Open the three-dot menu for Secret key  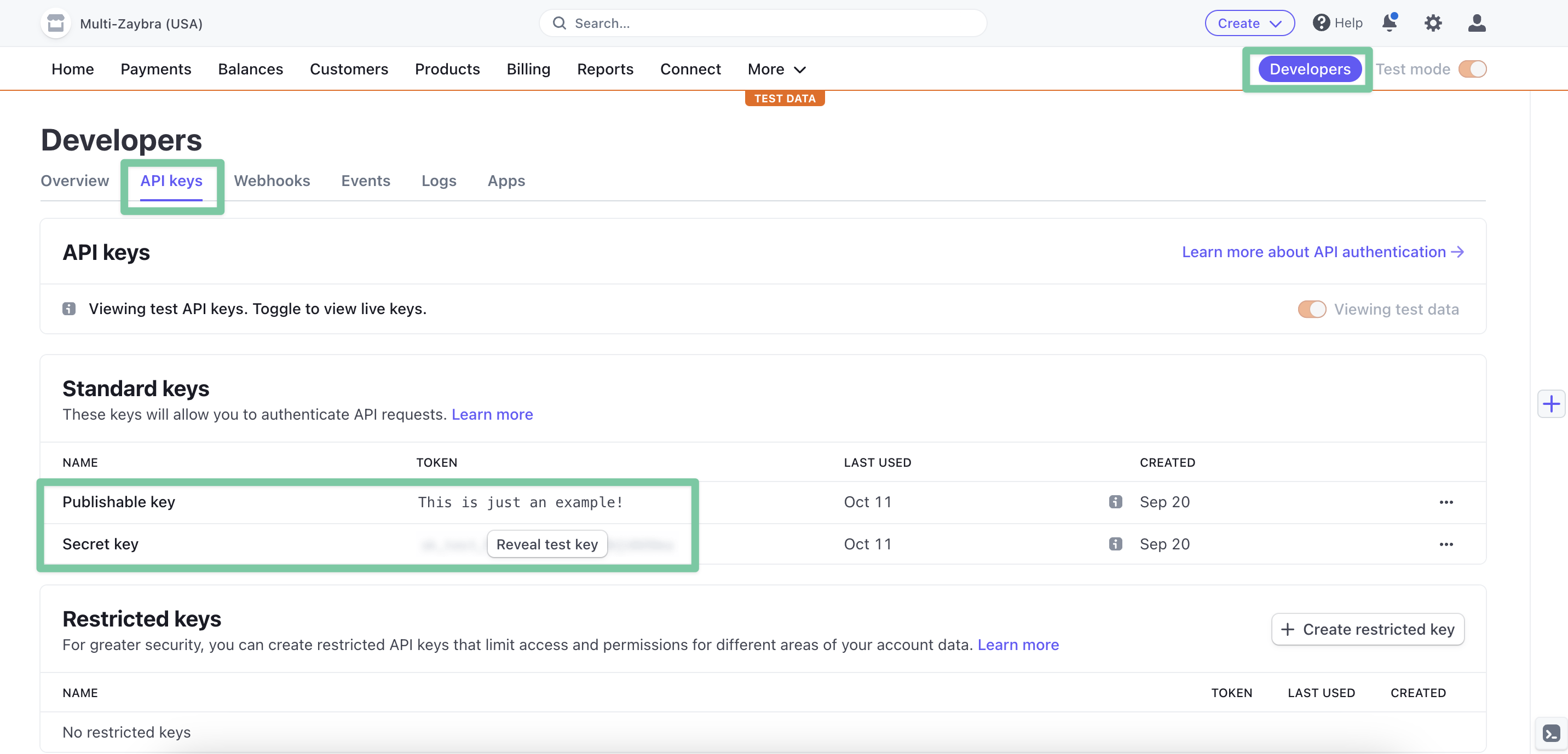pyautogui.click(x=1446, y=544)
